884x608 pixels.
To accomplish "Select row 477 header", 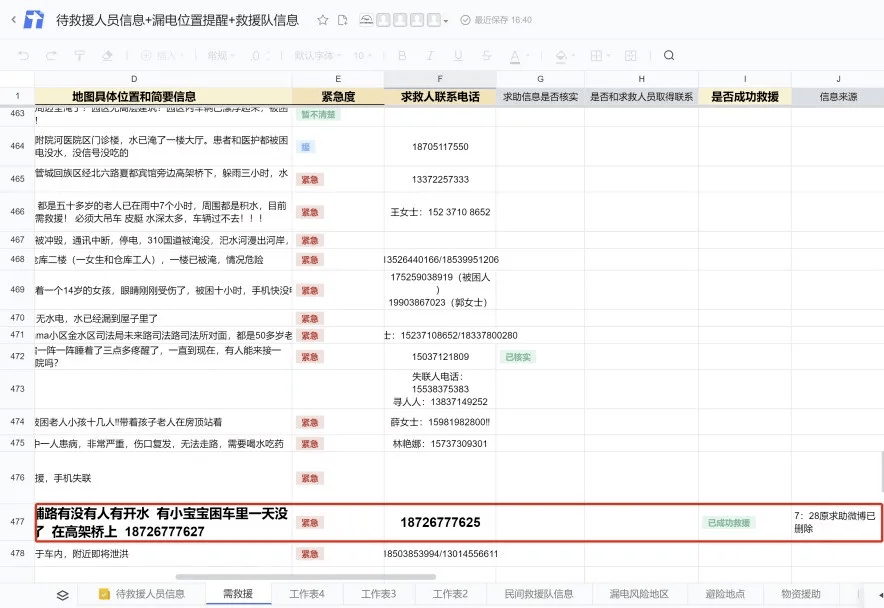I will pos(17,522).
